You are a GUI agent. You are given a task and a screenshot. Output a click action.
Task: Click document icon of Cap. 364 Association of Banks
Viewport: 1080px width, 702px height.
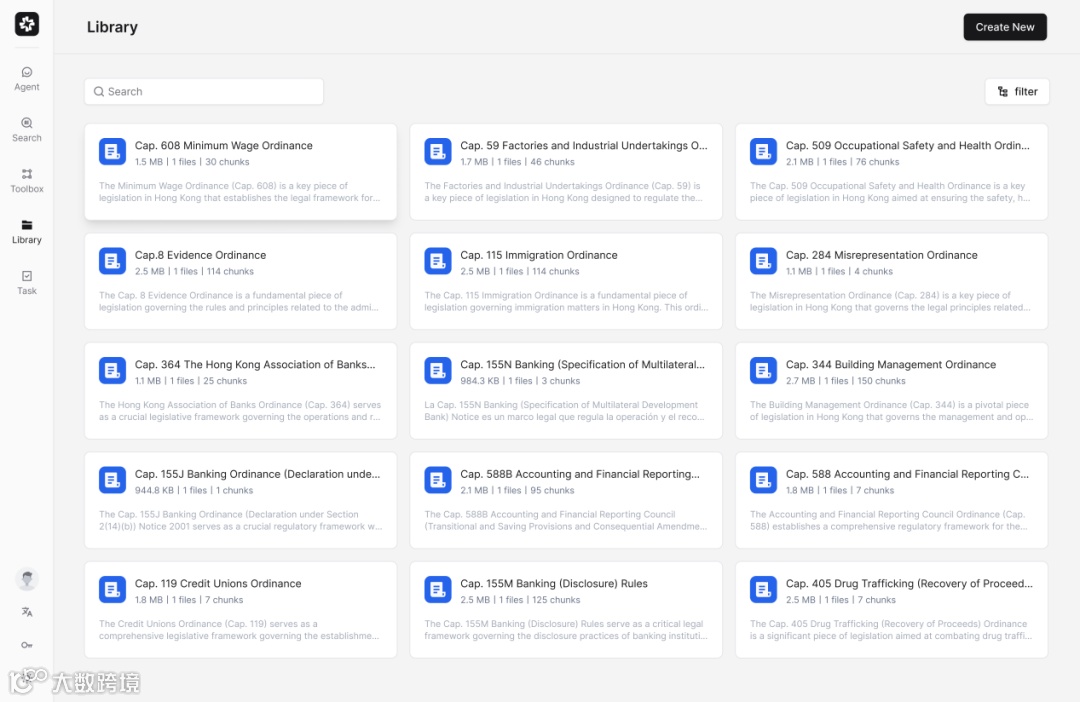point(112,371)
